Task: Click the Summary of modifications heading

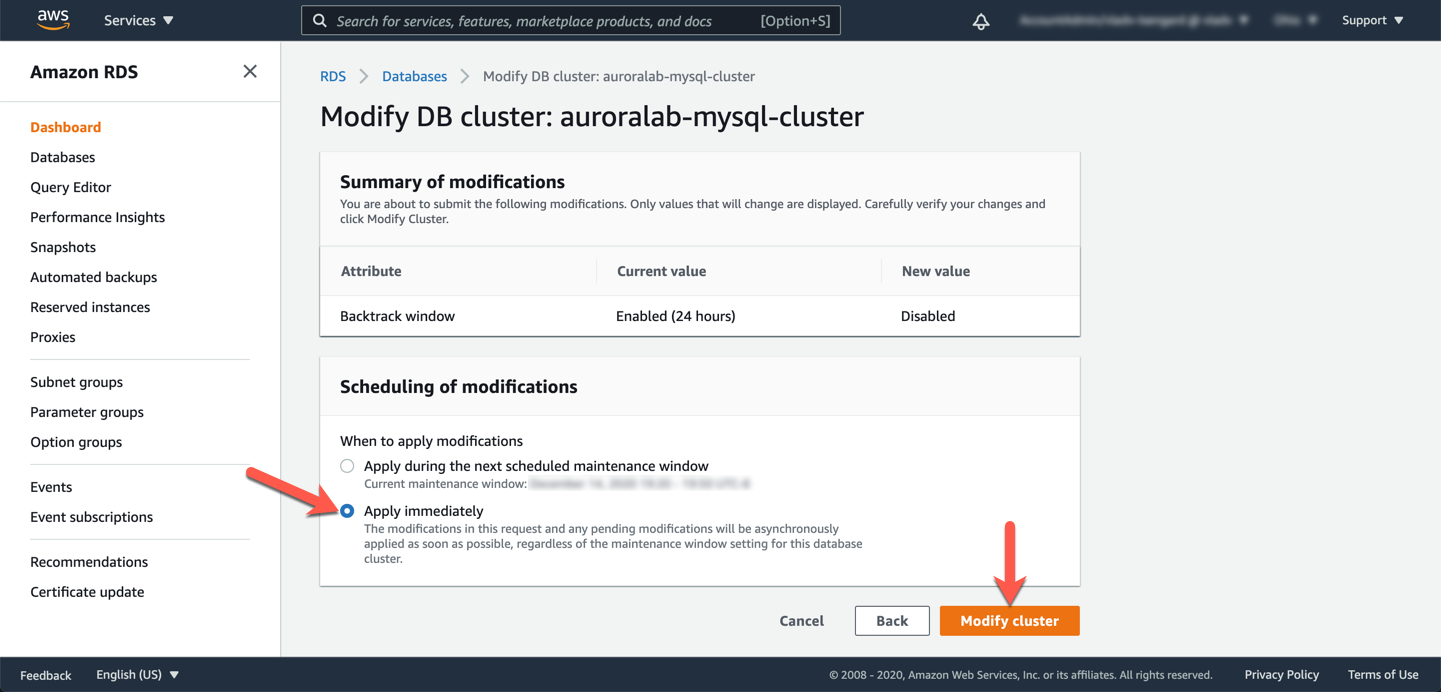Action: tap(453, 182)
